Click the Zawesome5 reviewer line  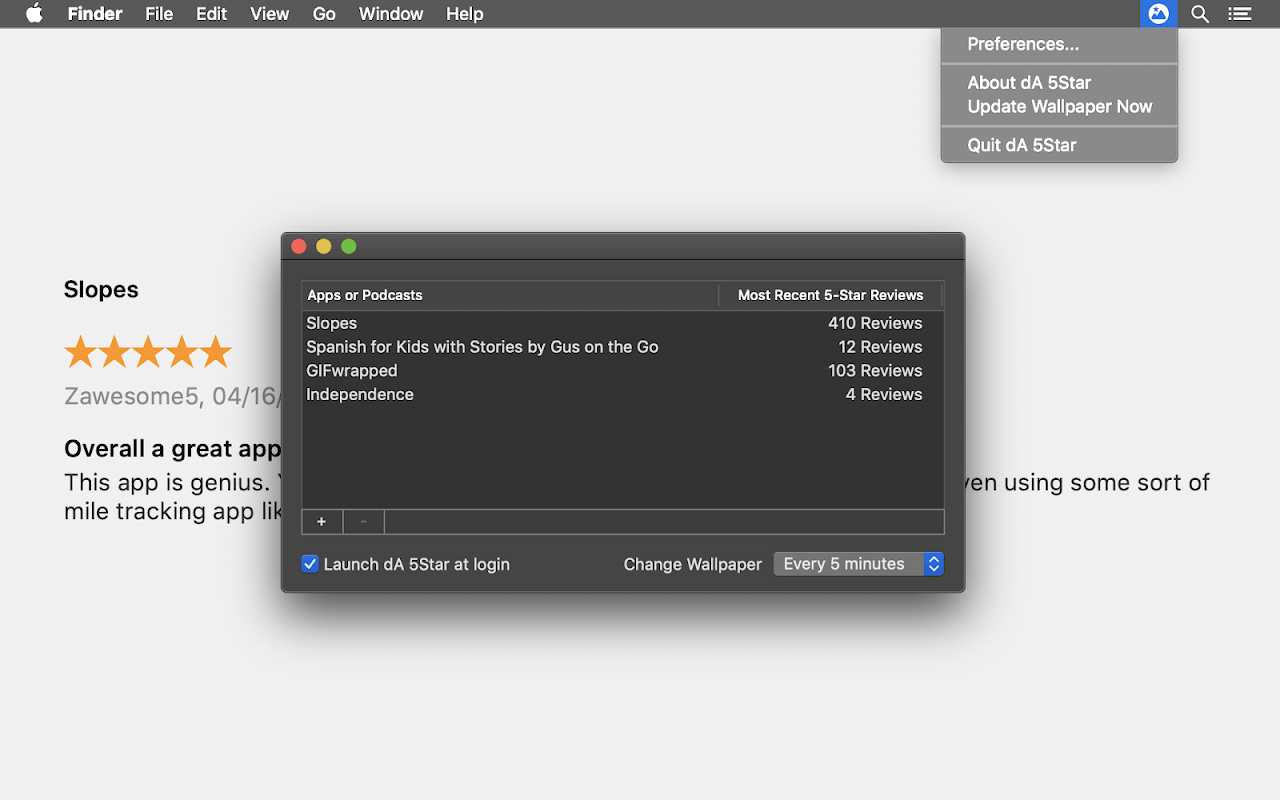point(172,397)
